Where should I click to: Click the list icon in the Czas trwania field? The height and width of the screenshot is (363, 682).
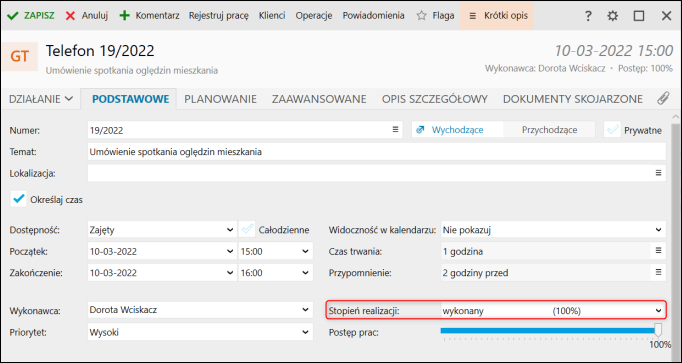click(659, 250)
